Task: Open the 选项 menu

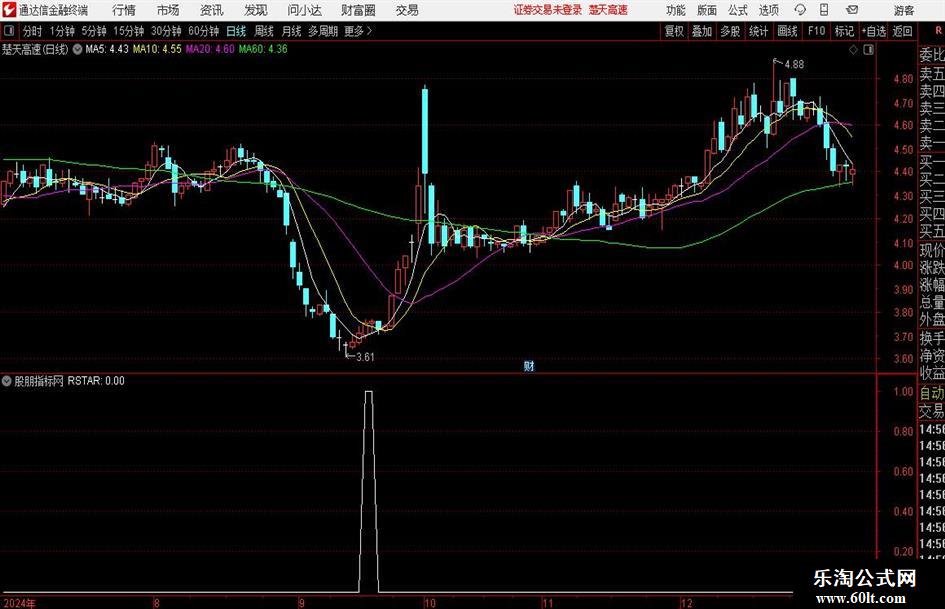Action: [x=768, y=10]
